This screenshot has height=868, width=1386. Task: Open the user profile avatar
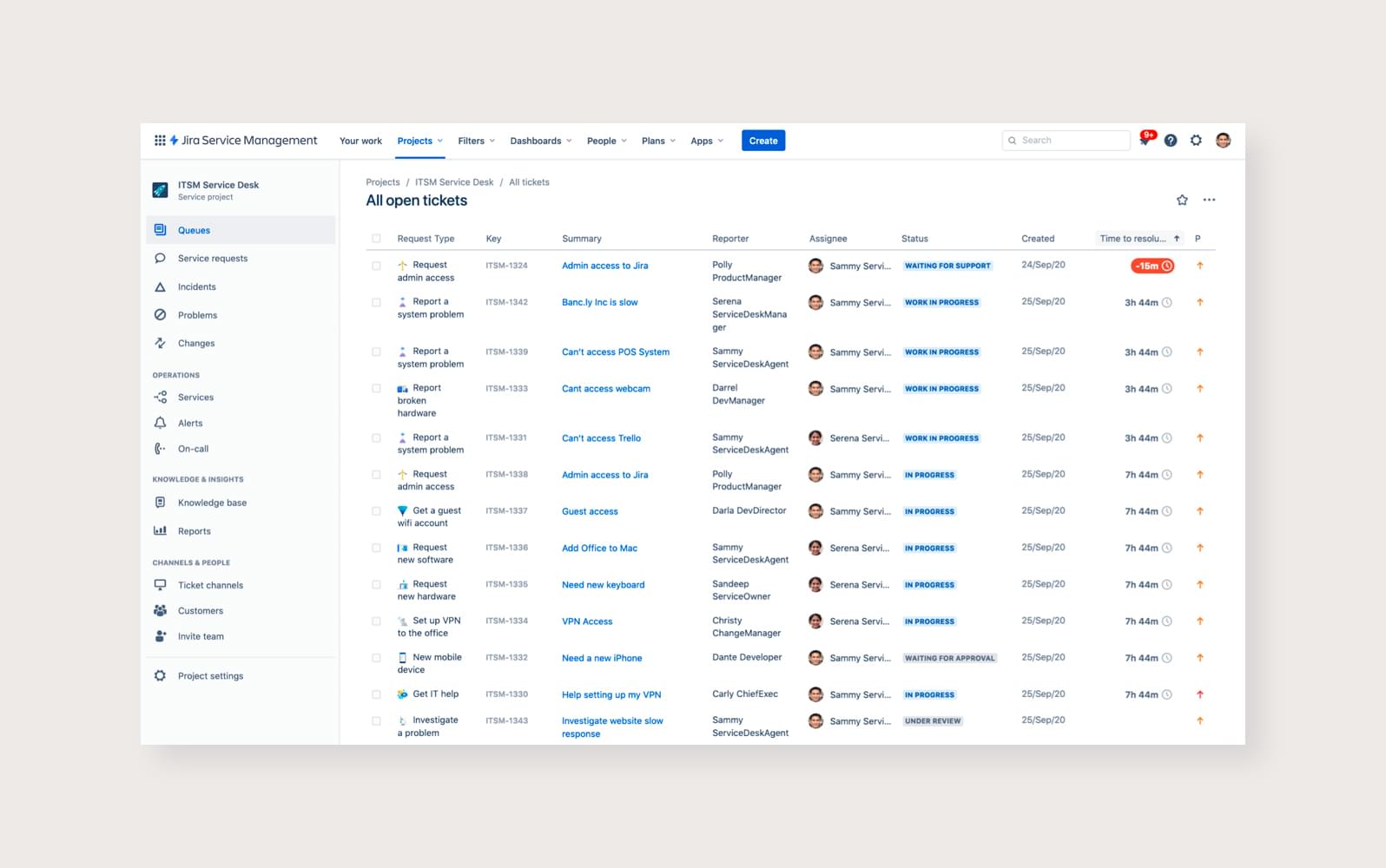tap(1223, 141)
